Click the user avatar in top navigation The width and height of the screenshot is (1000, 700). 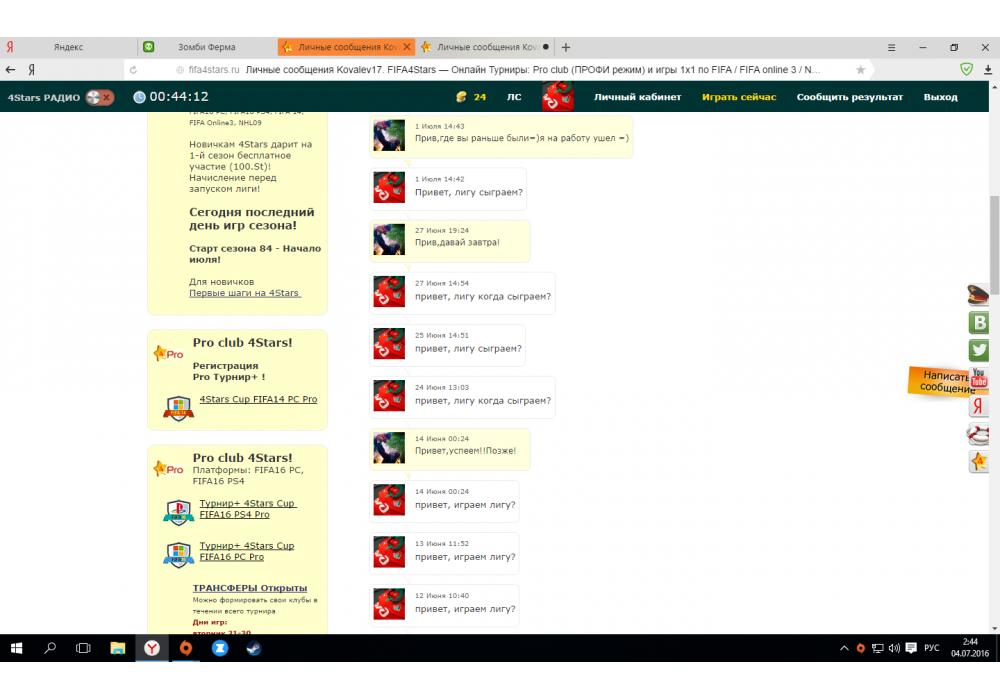point(557,97)
